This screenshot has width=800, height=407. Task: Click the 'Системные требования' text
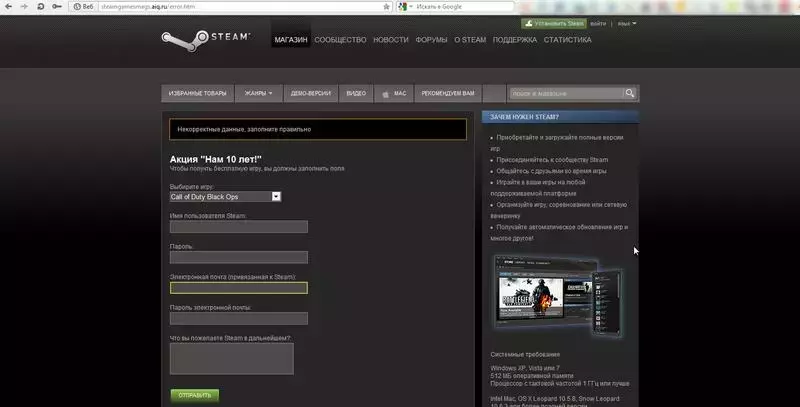pos(525,354)
